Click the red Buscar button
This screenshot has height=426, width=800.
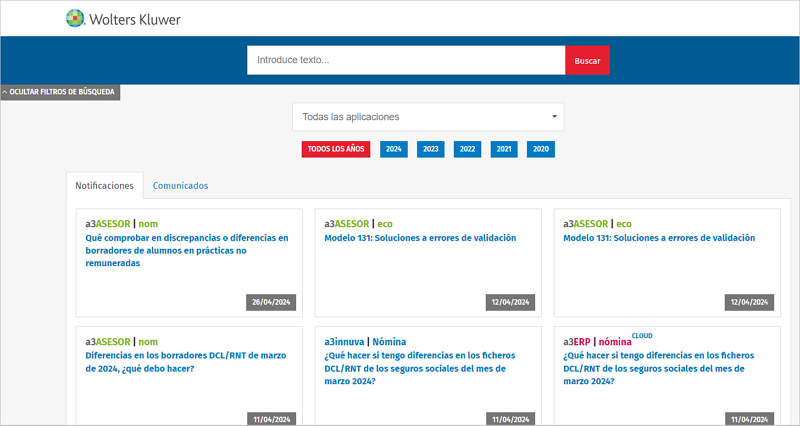click(x=587, y=60)
